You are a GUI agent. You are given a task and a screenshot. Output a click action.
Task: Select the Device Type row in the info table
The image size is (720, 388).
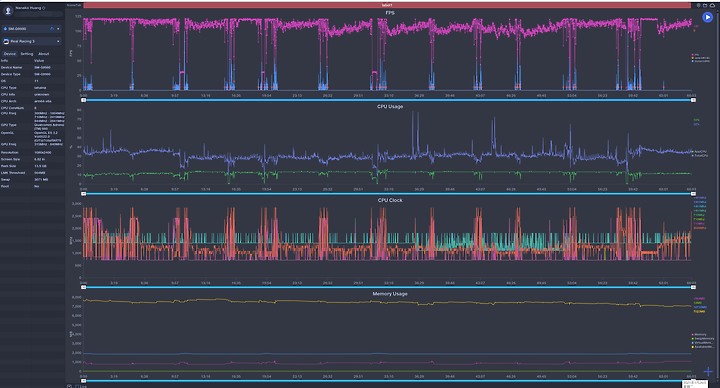(x=33, y=74)
